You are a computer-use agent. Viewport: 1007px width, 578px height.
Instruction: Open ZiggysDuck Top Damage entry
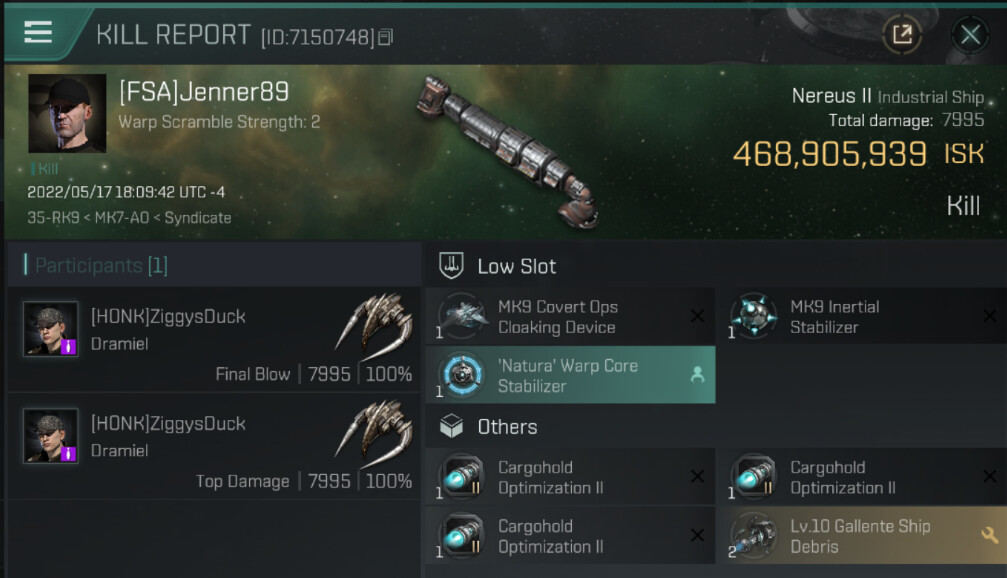pyautogui.click(x=215, y=447)
